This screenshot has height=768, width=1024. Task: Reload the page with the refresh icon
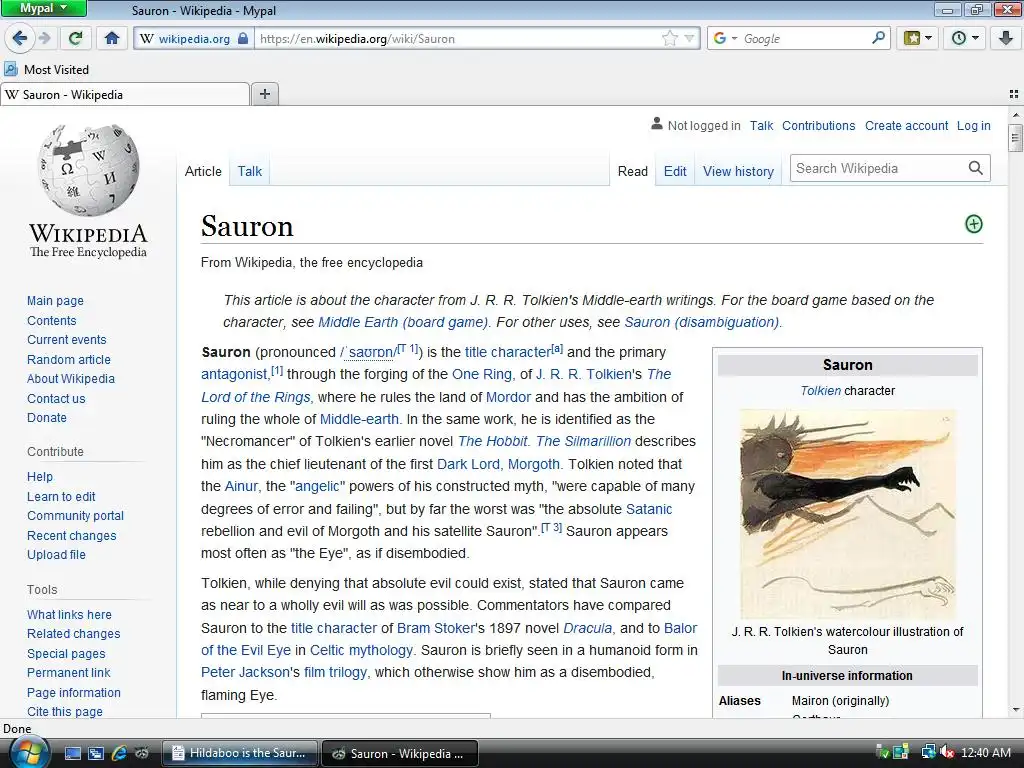click(x=76, y=39)
